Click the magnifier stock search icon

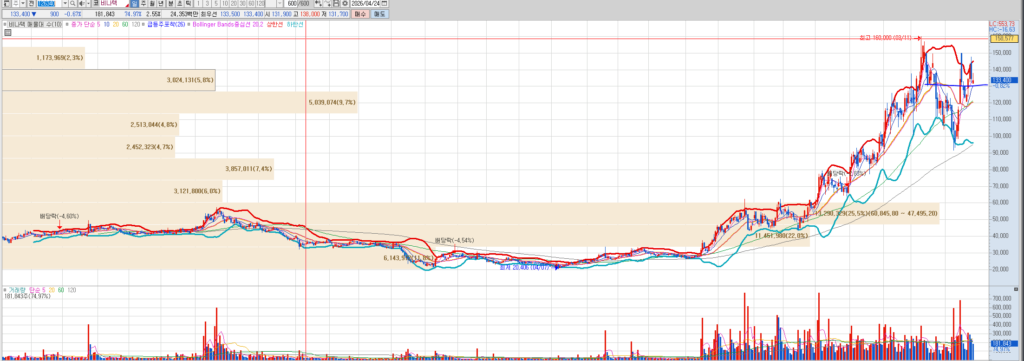click(72, 3)
